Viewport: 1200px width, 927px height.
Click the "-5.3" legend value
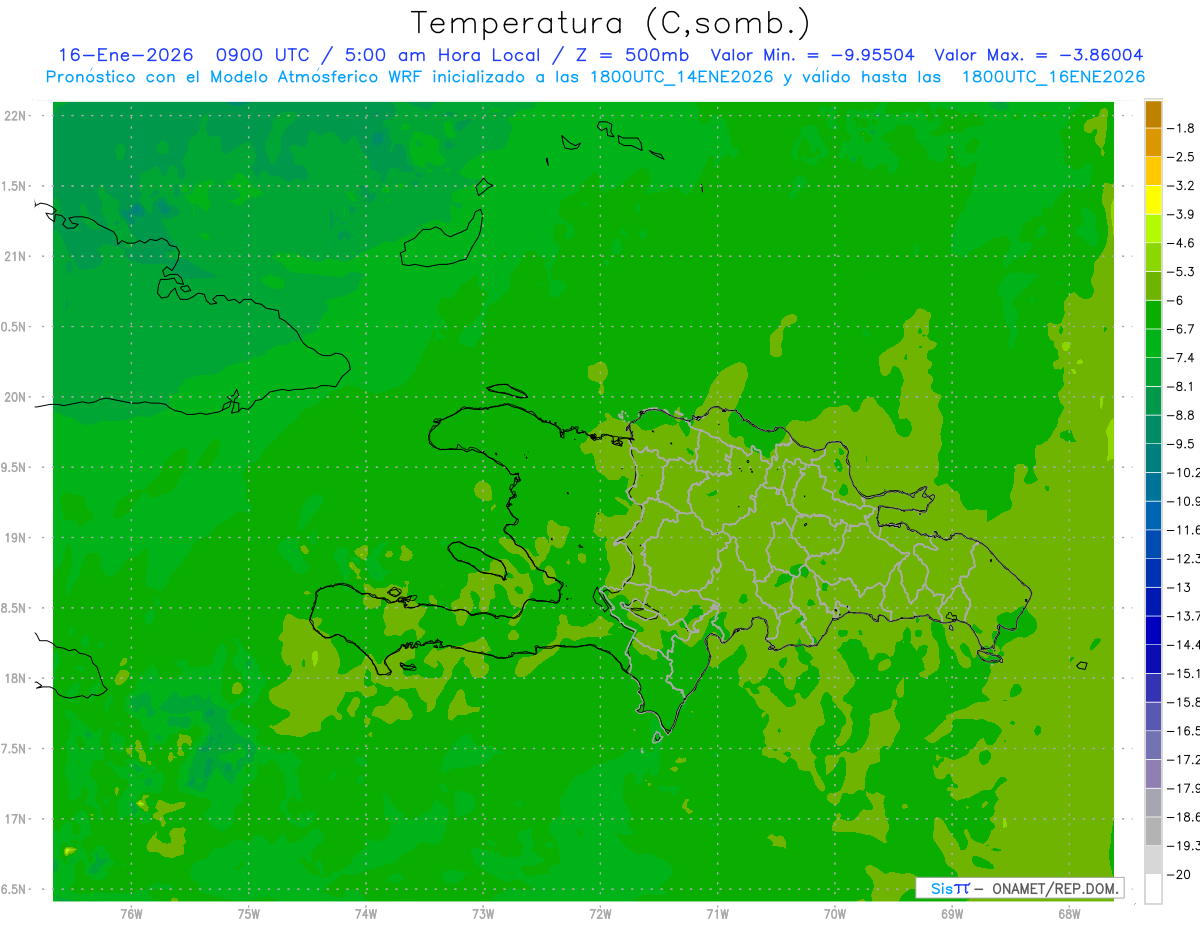tap(1182, 272)
